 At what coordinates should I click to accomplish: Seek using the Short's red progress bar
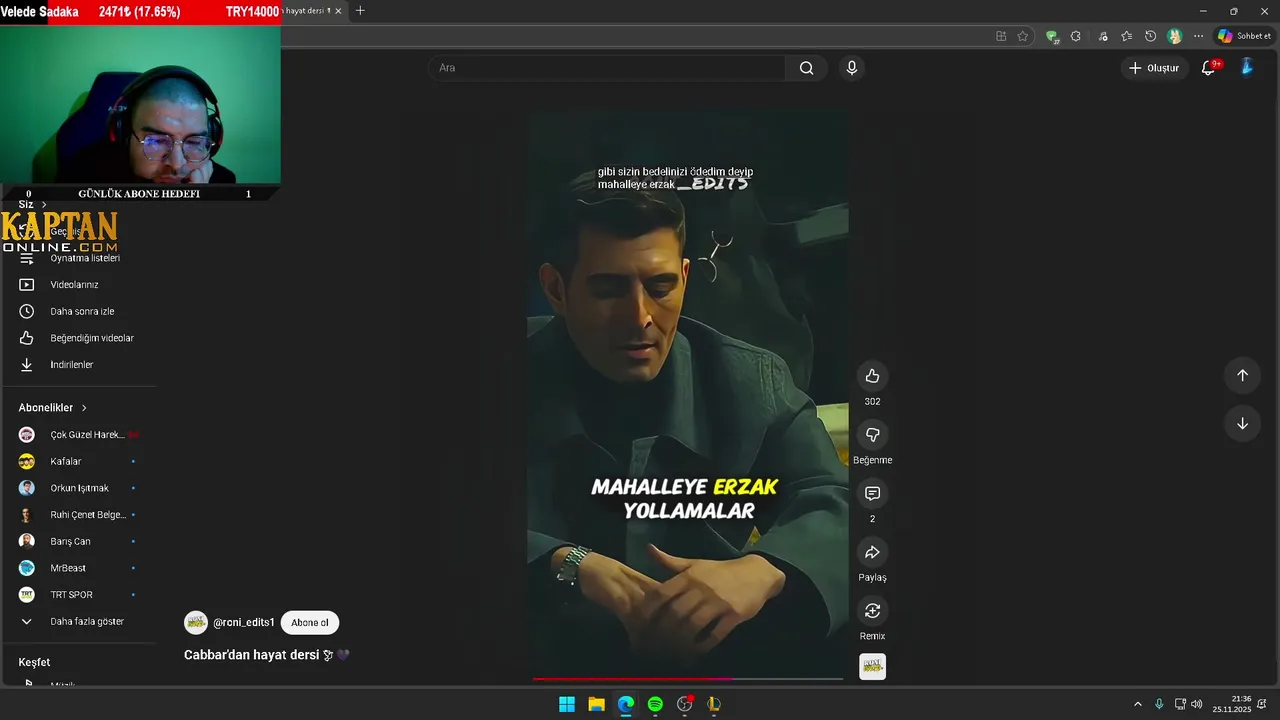point(688,679)
